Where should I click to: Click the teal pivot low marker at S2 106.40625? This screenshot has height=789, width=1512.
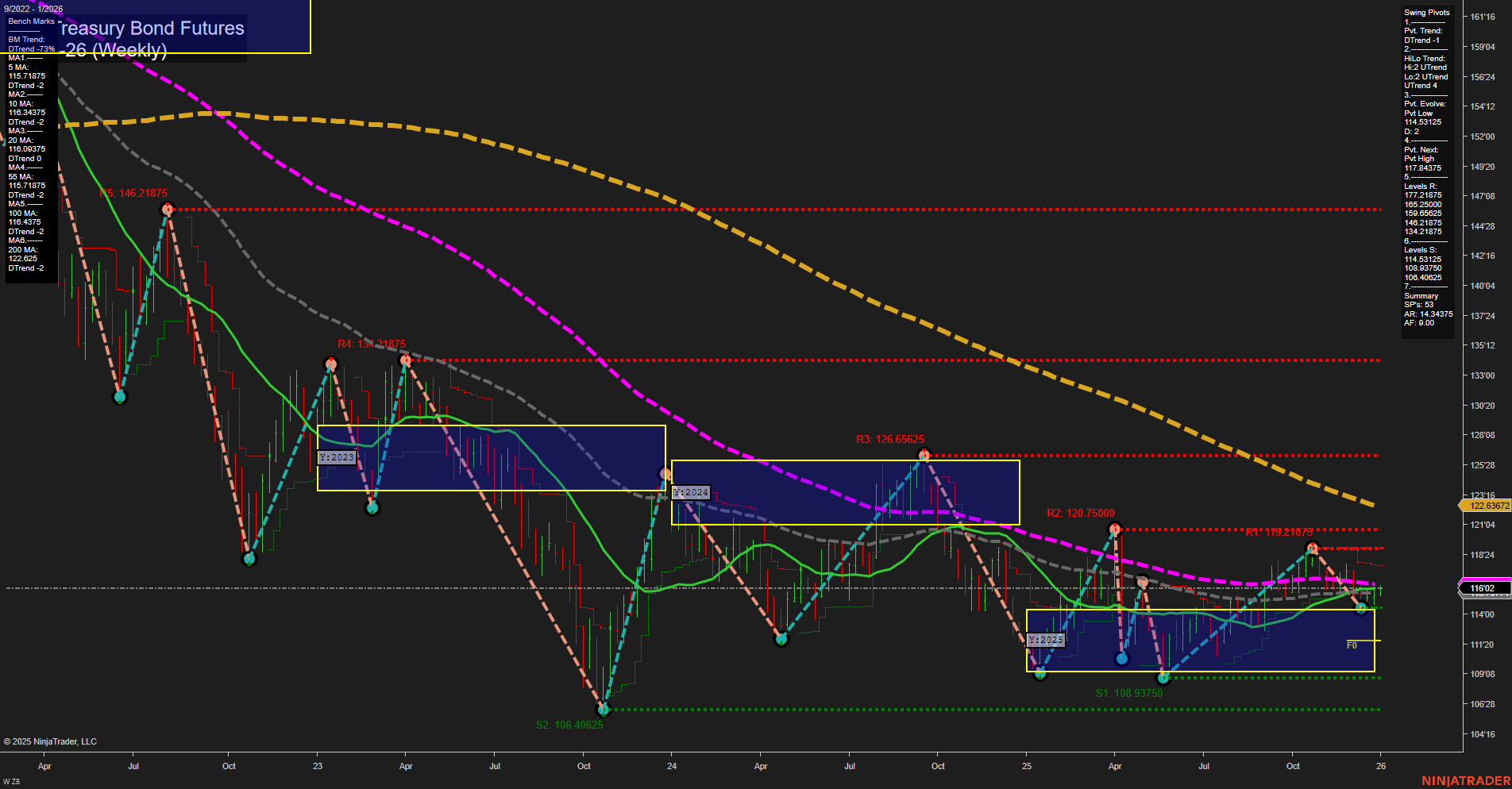[x=603, y=709]
